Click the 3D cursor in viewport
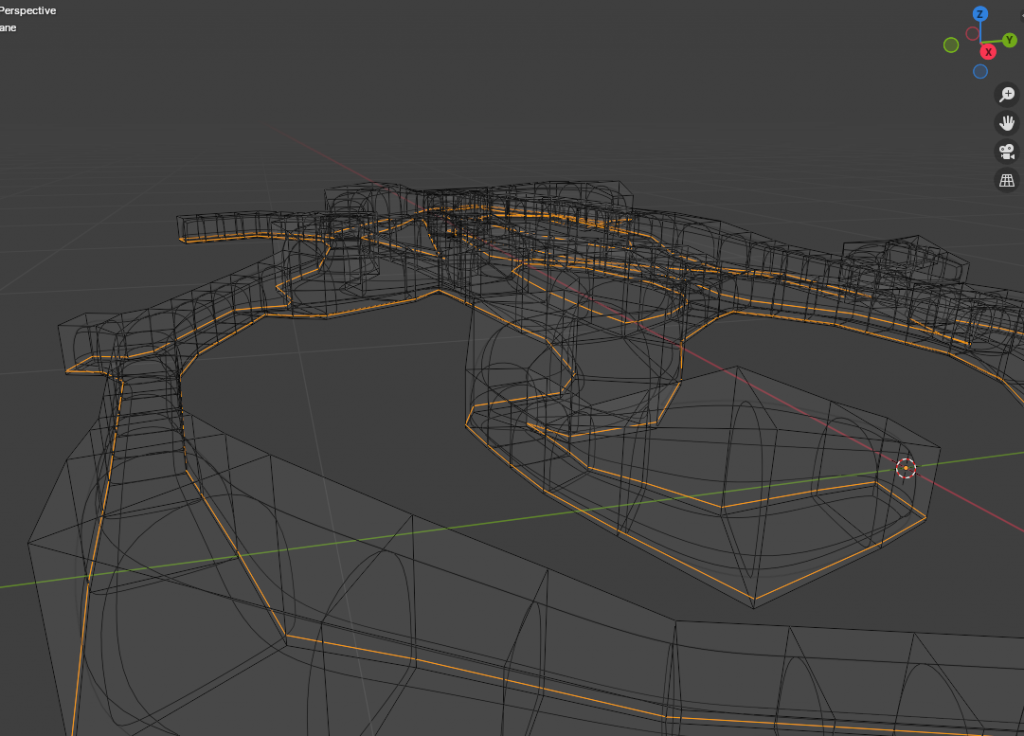This screenshot has width=1024, height=736. (905, 468)
